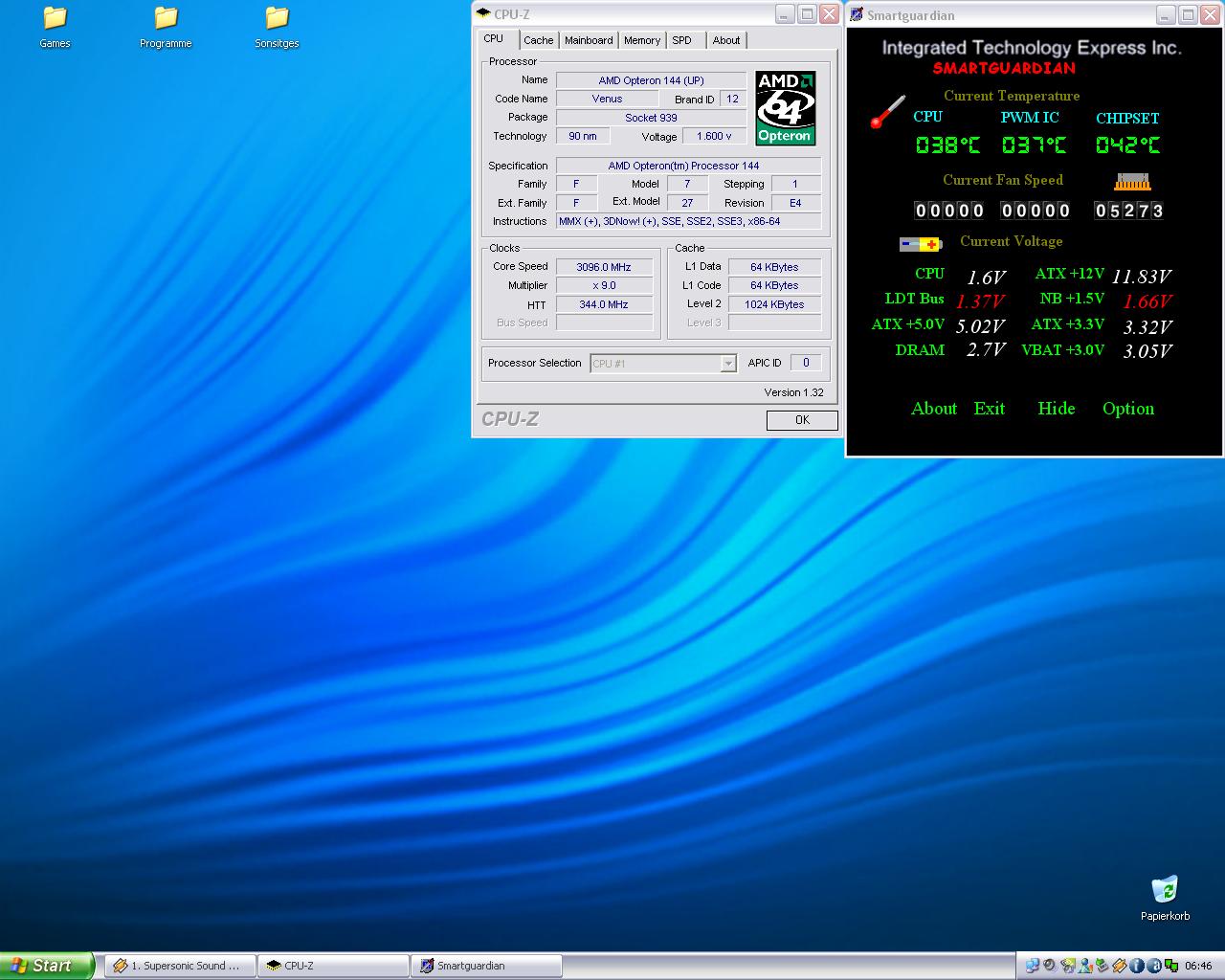
Task: Click the AMD 64 Opteron logo
Action: coord(785,107)
